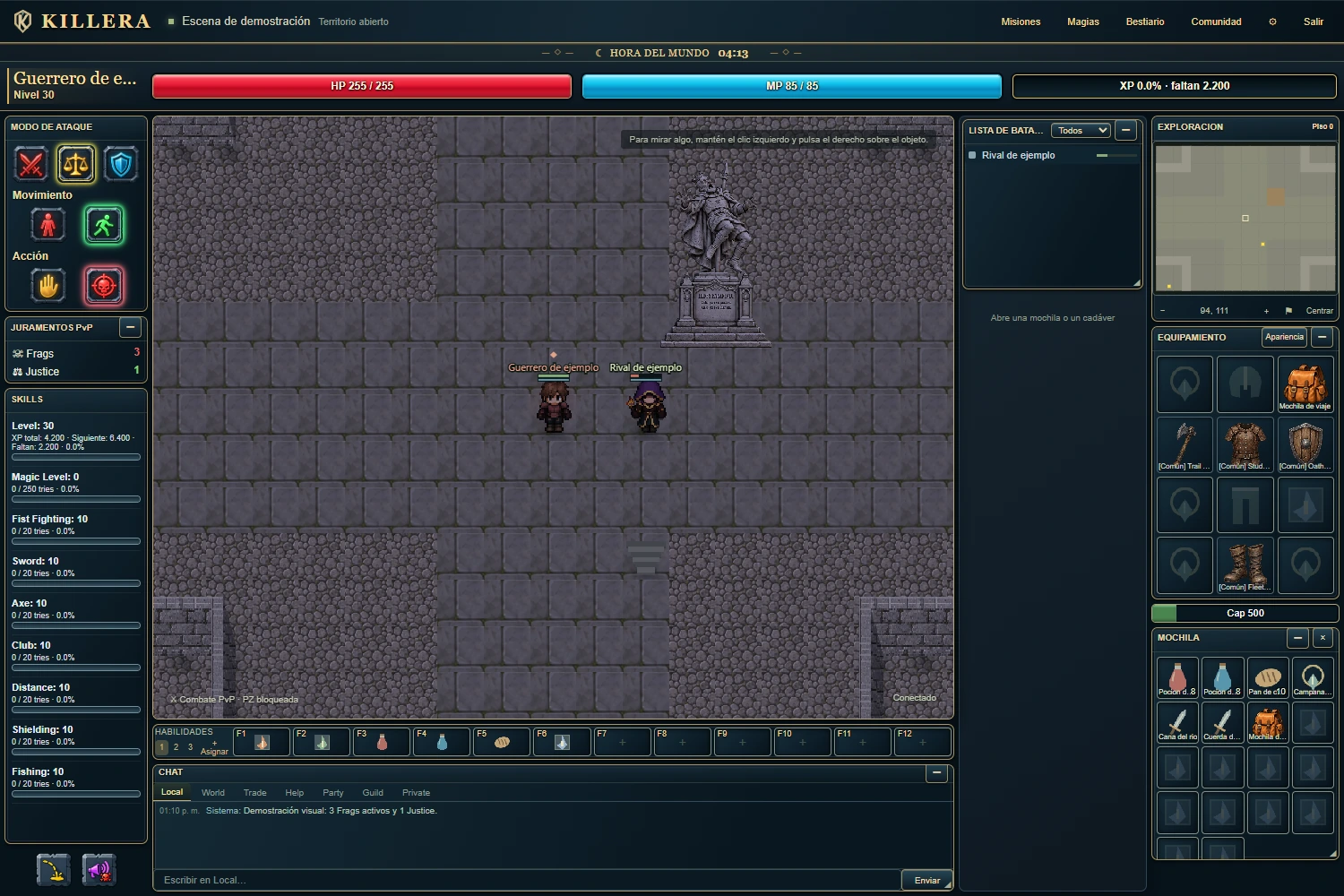Zoom out the minimap with minus
The image size is (1344, 896).
(x=1163, y=311)
